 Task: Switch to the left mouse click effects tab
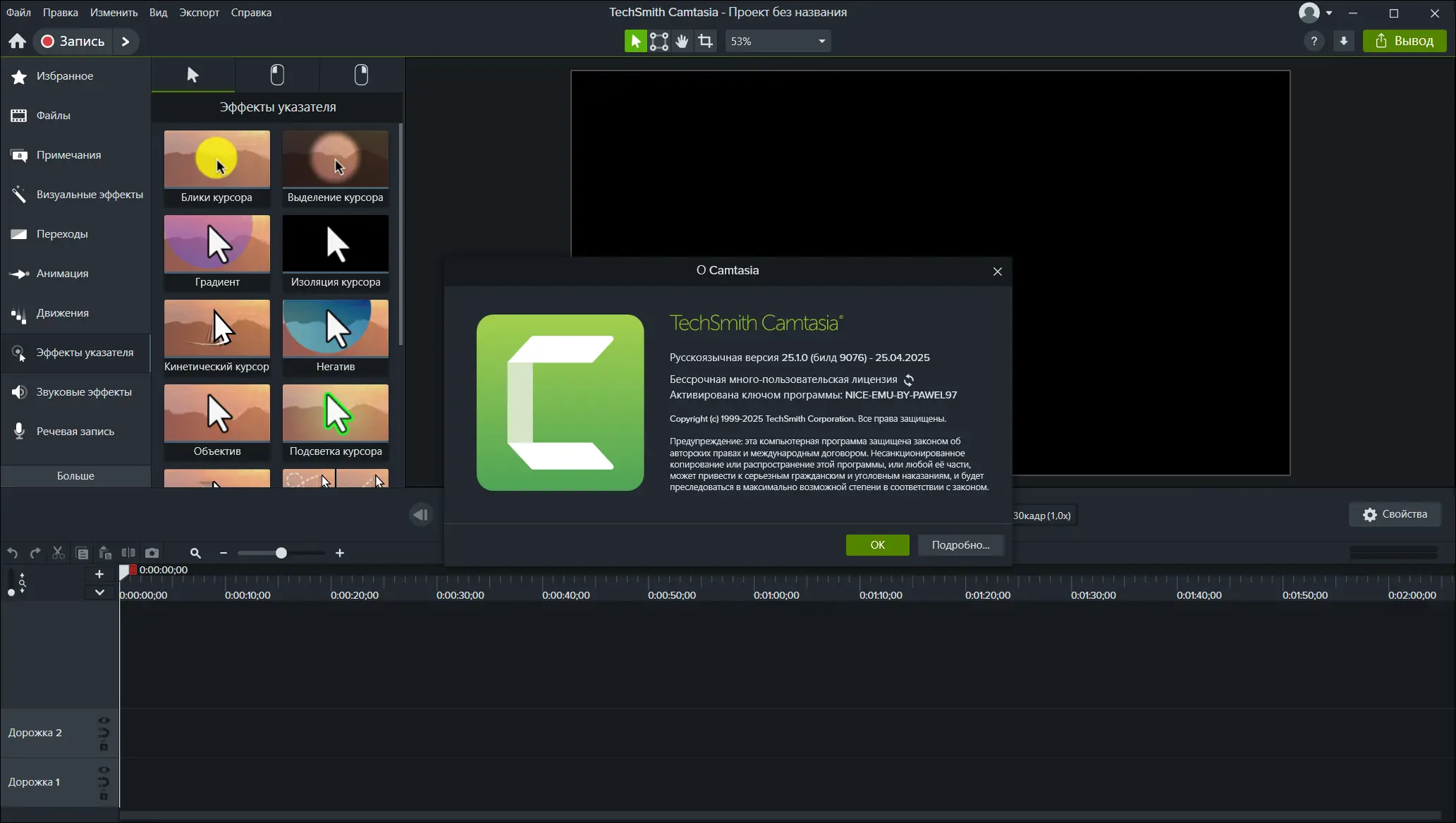tap(276, 75)
